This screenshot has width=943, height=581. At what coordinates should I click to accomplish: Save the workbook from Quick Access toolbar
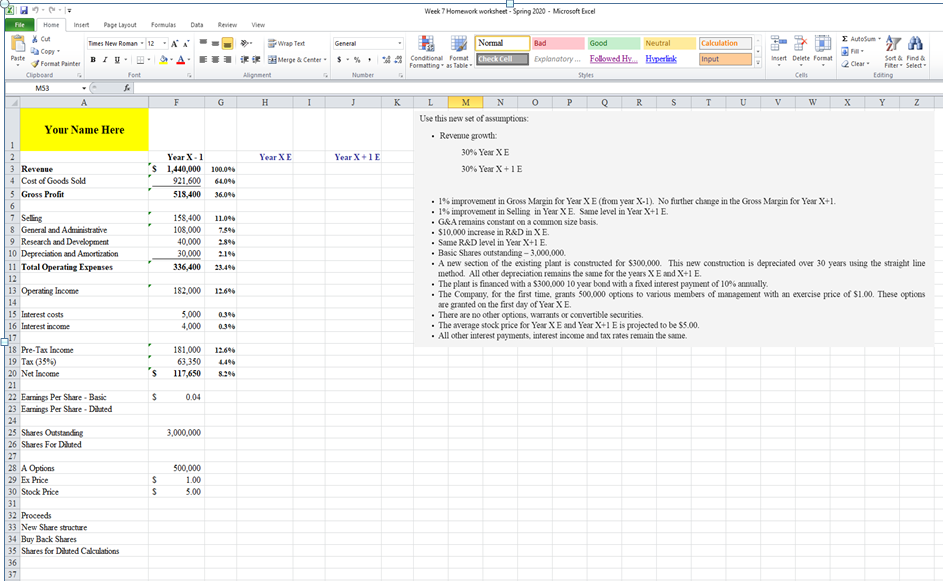coord(22,8)
